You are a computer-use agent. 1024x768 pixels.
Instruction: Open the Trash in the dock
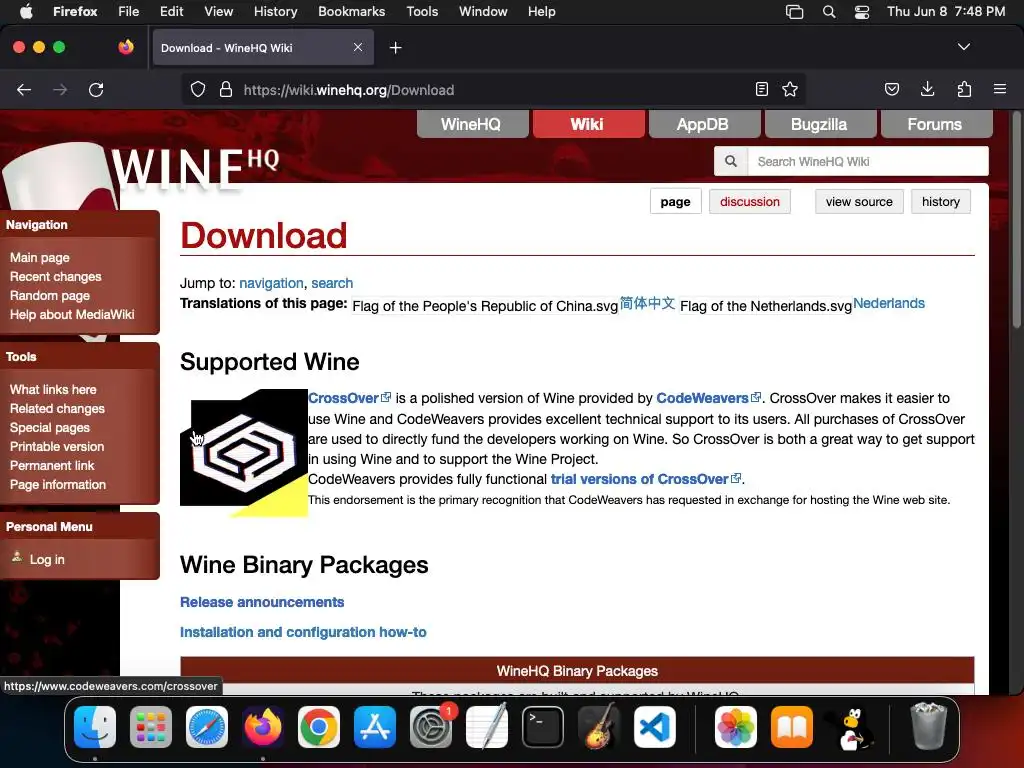coord(928,727)
